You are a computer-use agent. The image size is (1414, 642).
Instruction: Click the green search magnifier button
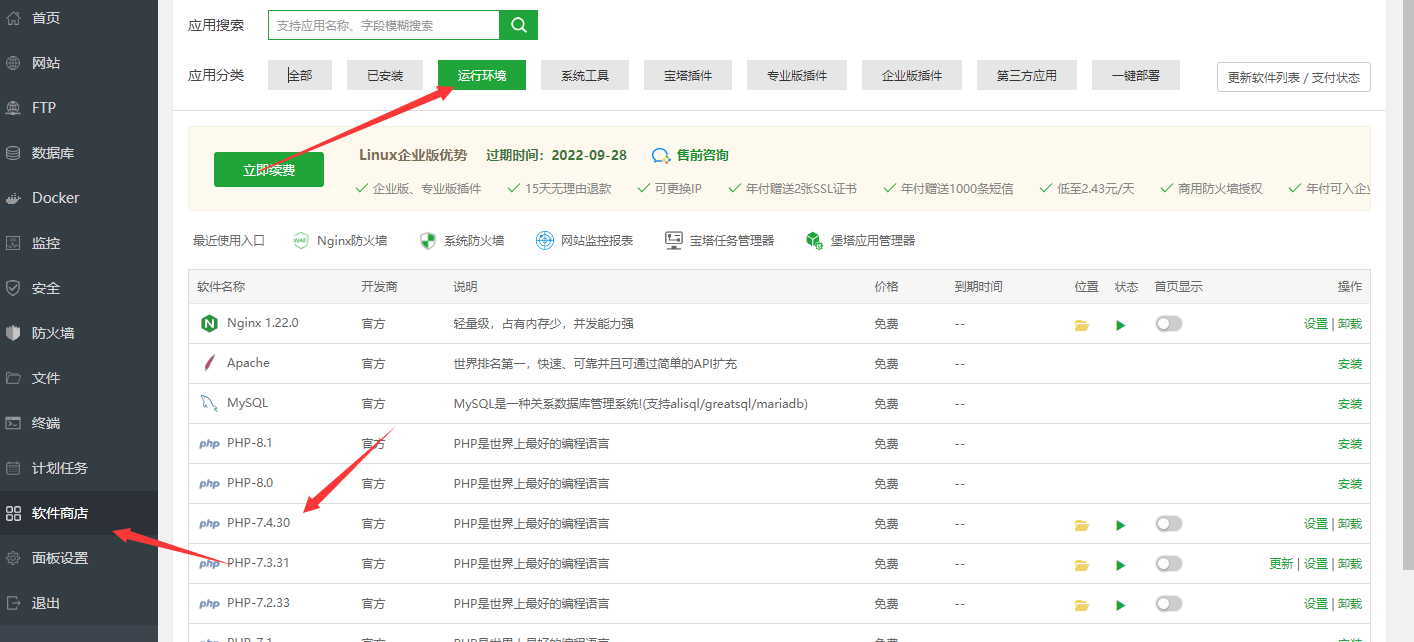point(518,25)
